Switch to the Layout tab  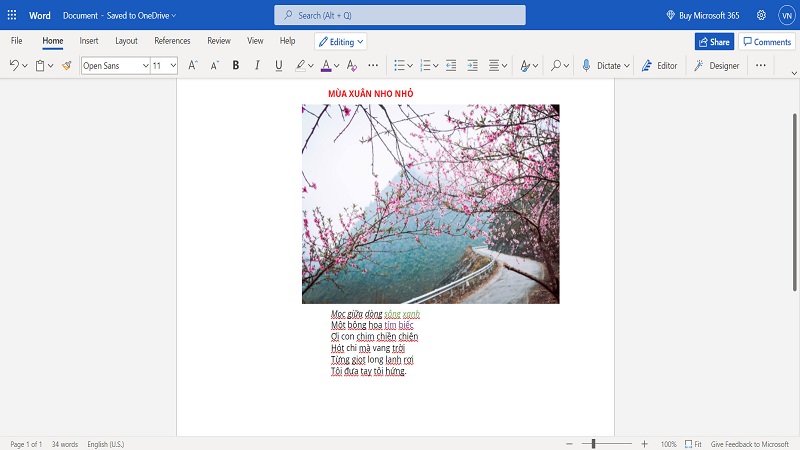click(126, 41)
